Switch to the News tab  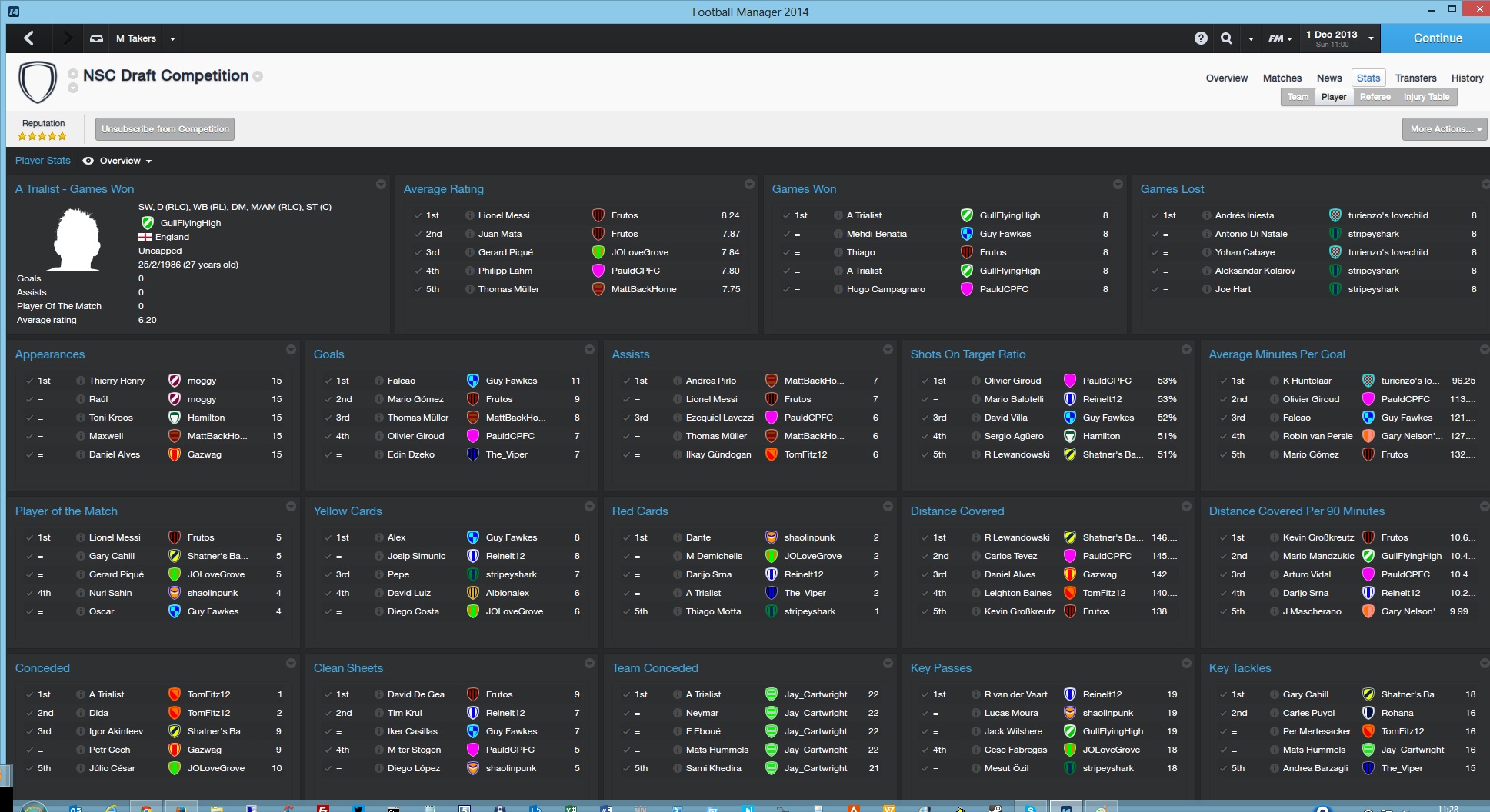(1329, 78)
